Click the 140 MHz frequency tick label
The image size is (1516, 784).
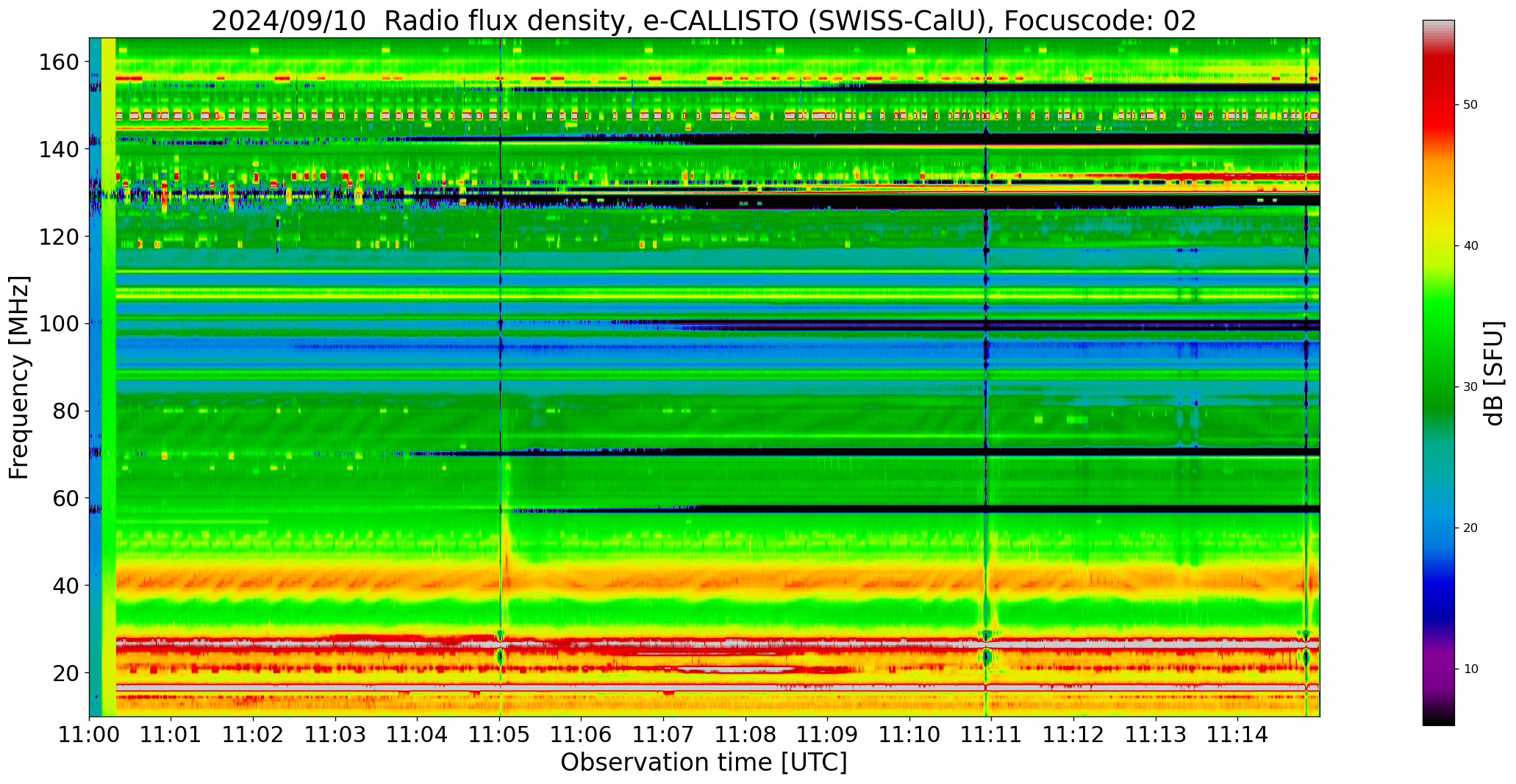tap(59, 149)
